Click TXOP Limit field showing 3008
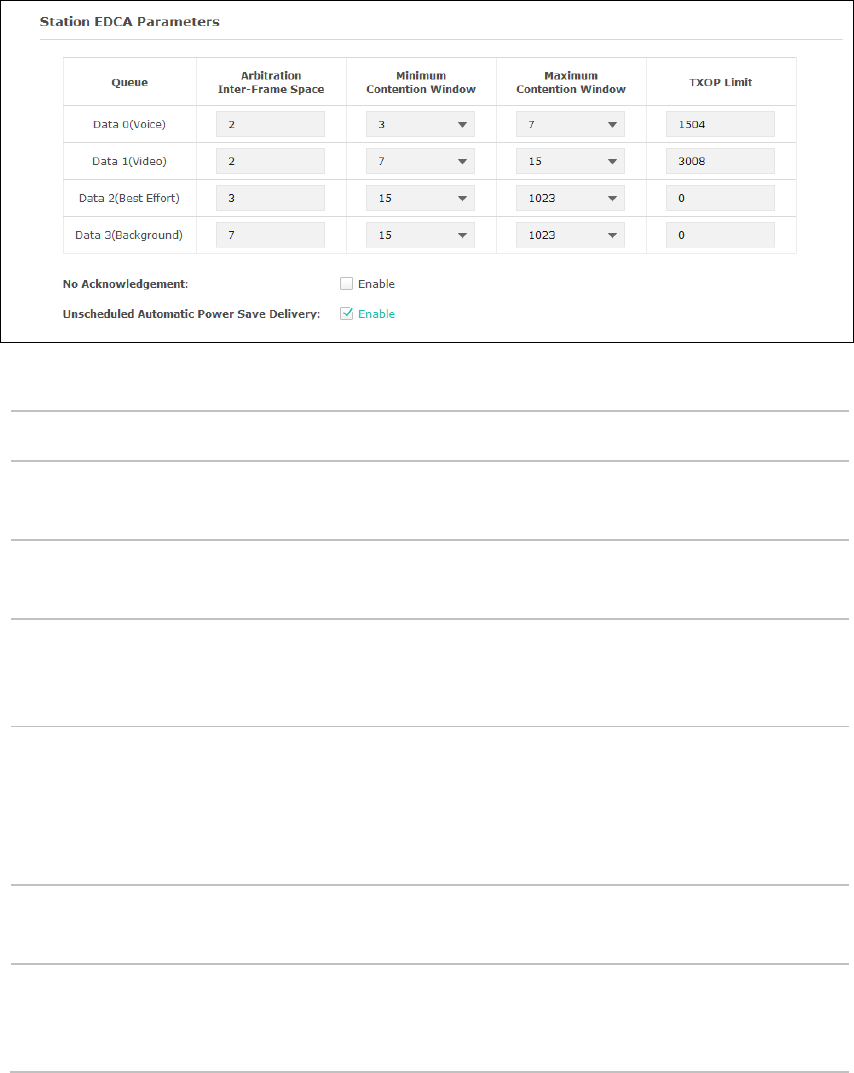Viewport: 854px width, 1073px height. tap(721, 161)
